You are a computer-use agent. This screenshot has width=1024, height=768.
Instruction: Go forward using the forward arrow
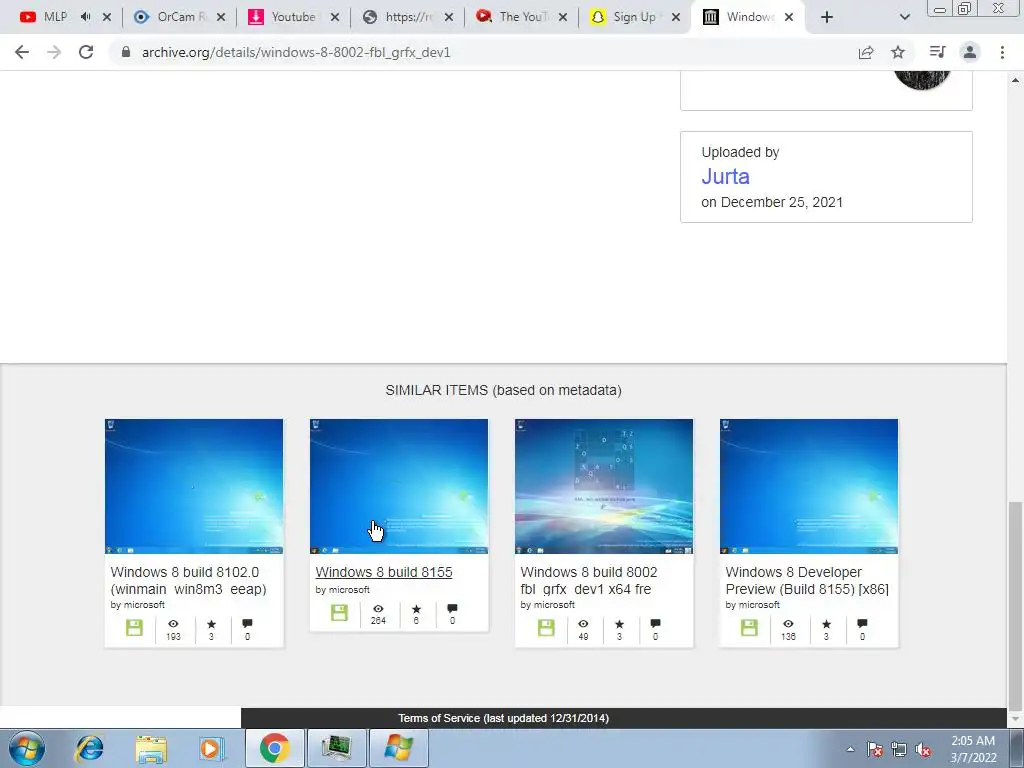point(54,52)
